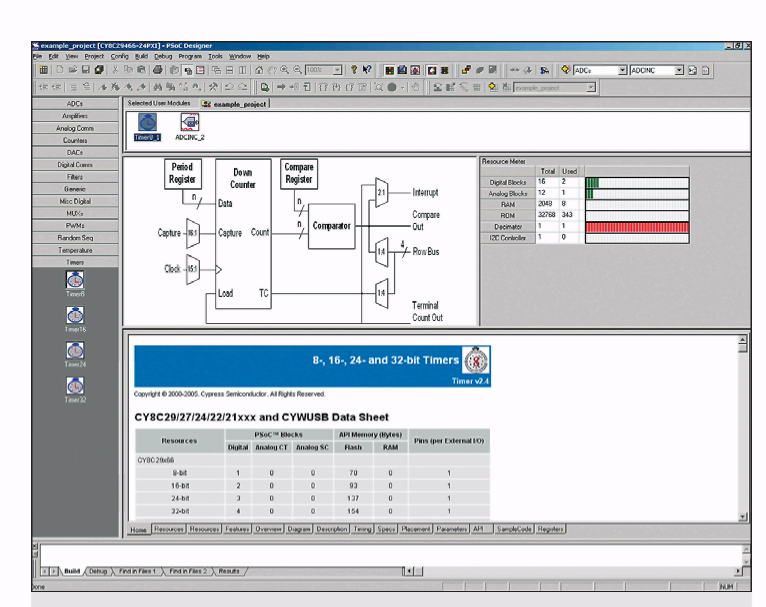
Task: Collapse the Timers module category
Action: [75, 262]
